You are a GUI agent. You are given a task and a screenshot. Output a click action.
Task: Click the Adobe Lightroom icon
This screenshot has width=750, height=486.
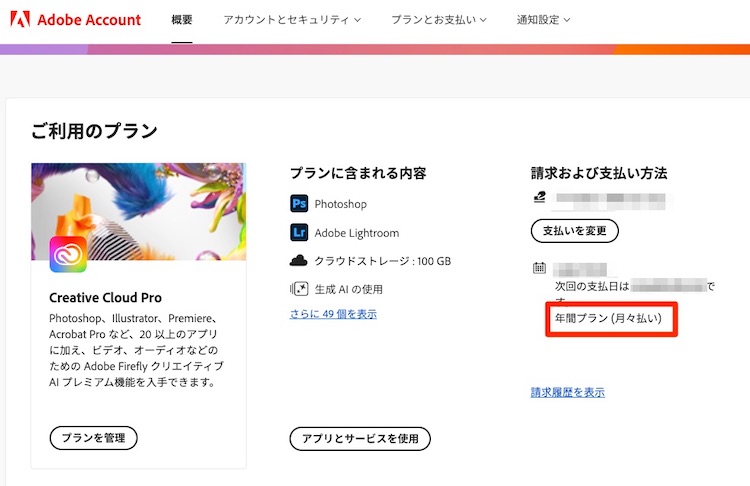298,233
